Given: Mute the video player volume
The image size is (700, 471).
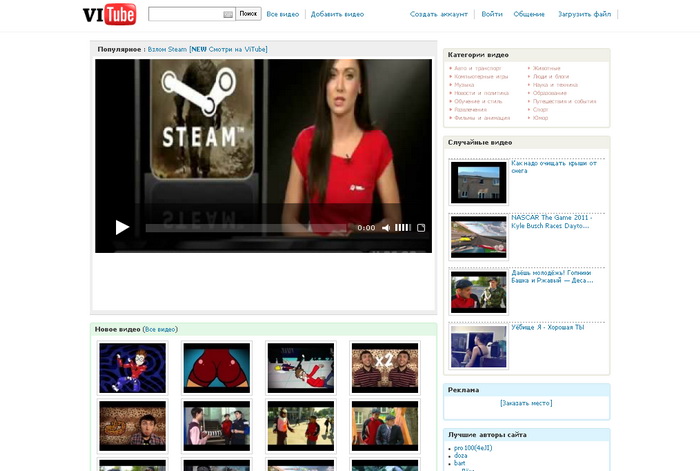Looking at the screenshot, I should click(386, 228).
